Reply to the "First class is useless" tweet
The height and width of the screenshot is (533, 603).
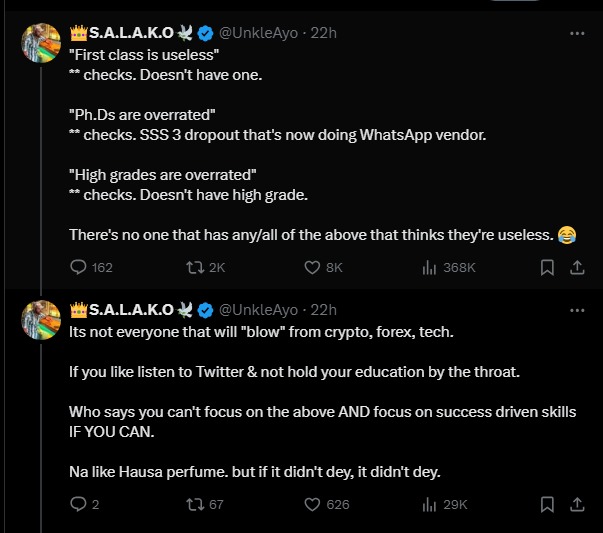pos(79,267)
